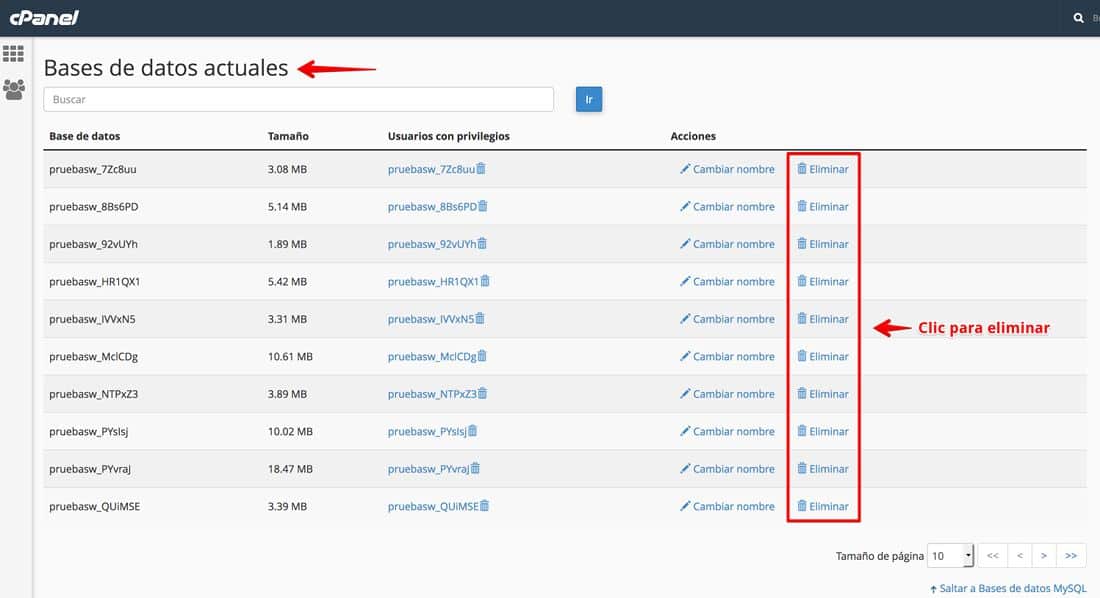Rename database pruebasw_7Zc8uu via Cambiar nombre
1100x598 pixels.
coord(727,168)
